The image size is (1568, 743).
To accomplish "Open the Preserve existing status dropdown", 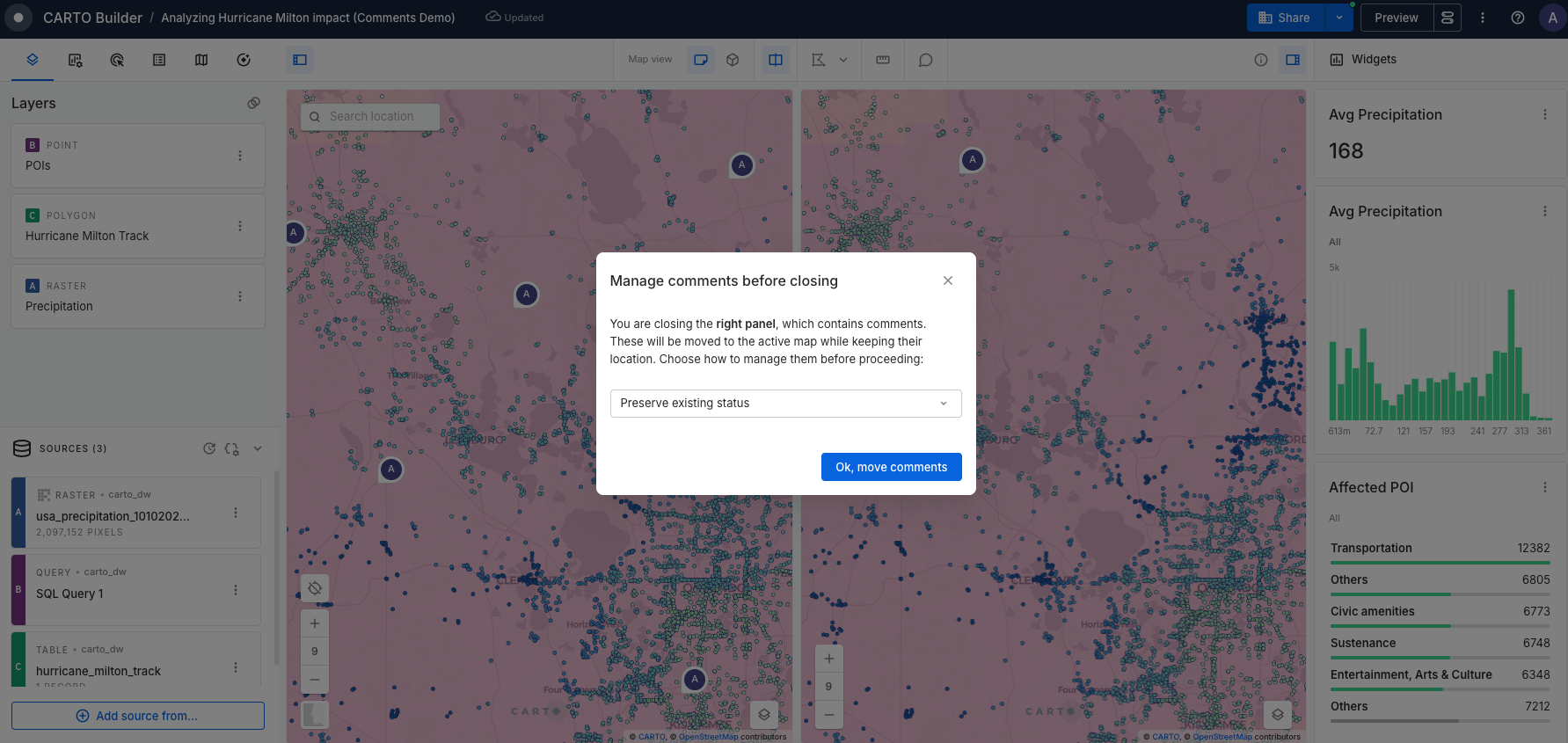I will tap(784, 404).
